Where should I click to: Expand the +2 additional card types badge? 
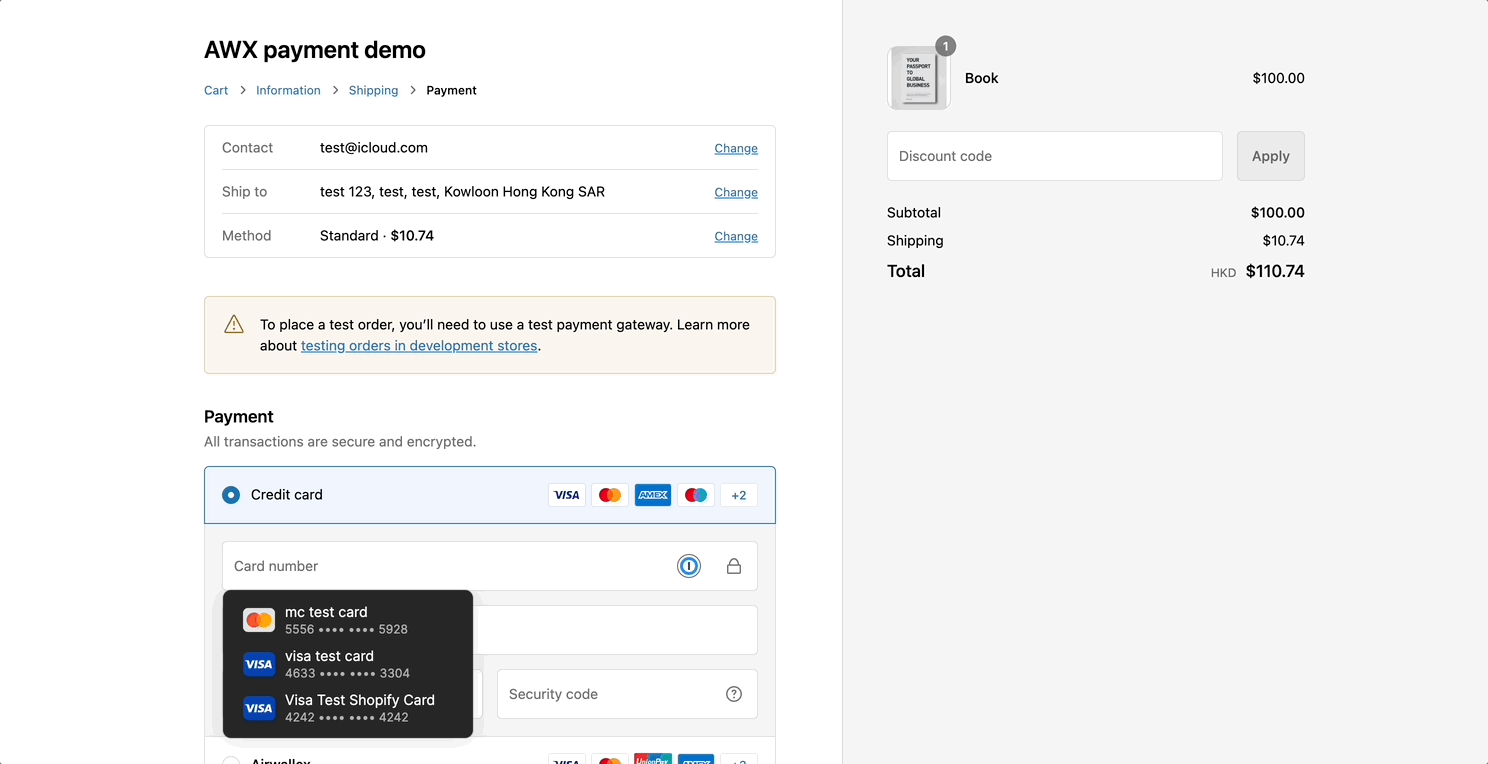pos(738,494)
